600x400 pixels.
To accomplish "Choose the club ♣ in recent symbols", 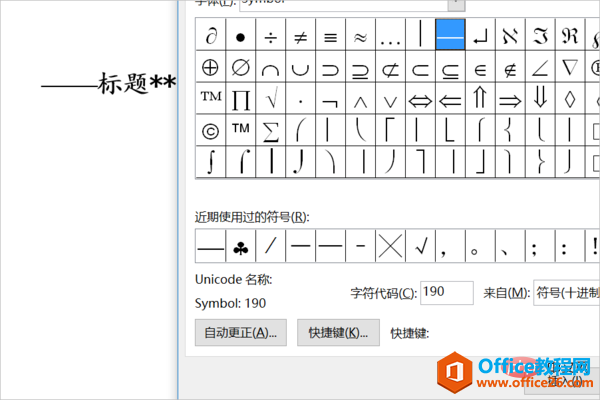I will click(241, 244).
